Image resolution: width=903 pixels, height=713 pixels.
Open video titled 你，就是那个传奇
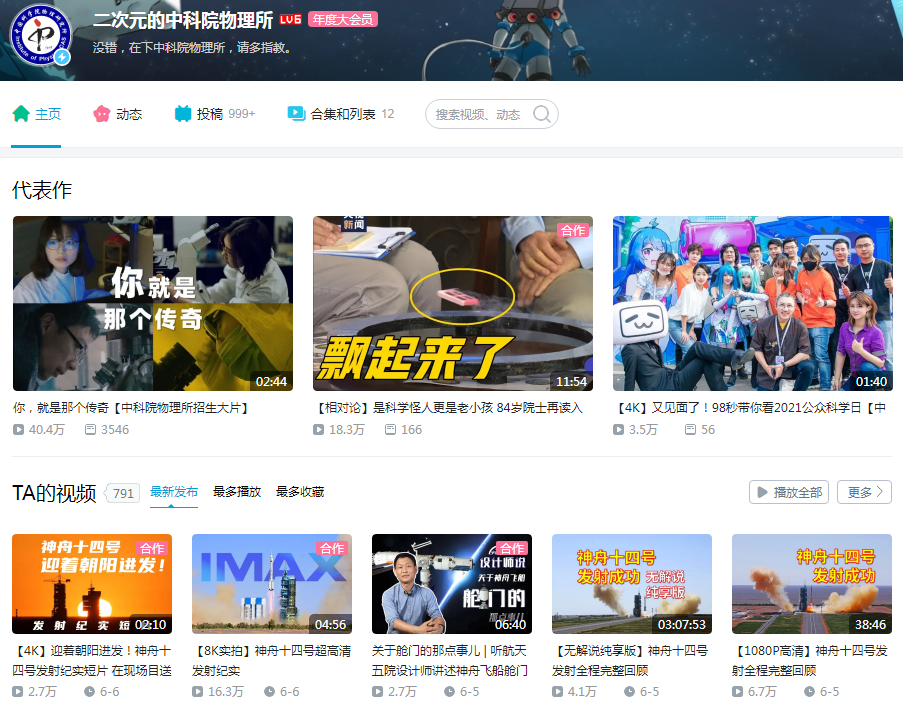[x=130, y=408]
